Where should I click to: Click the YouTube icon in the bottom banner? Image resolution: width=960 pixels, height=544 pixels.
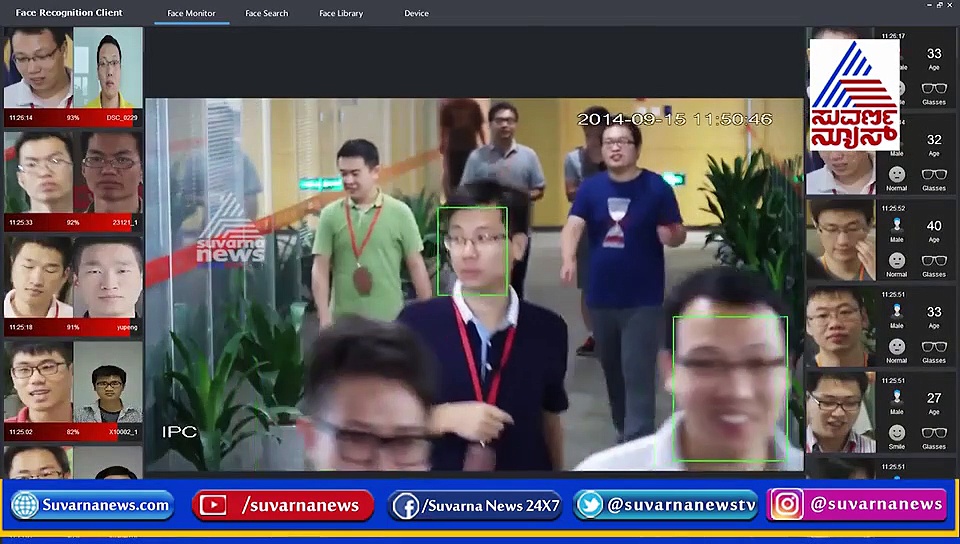coord(213,505)
